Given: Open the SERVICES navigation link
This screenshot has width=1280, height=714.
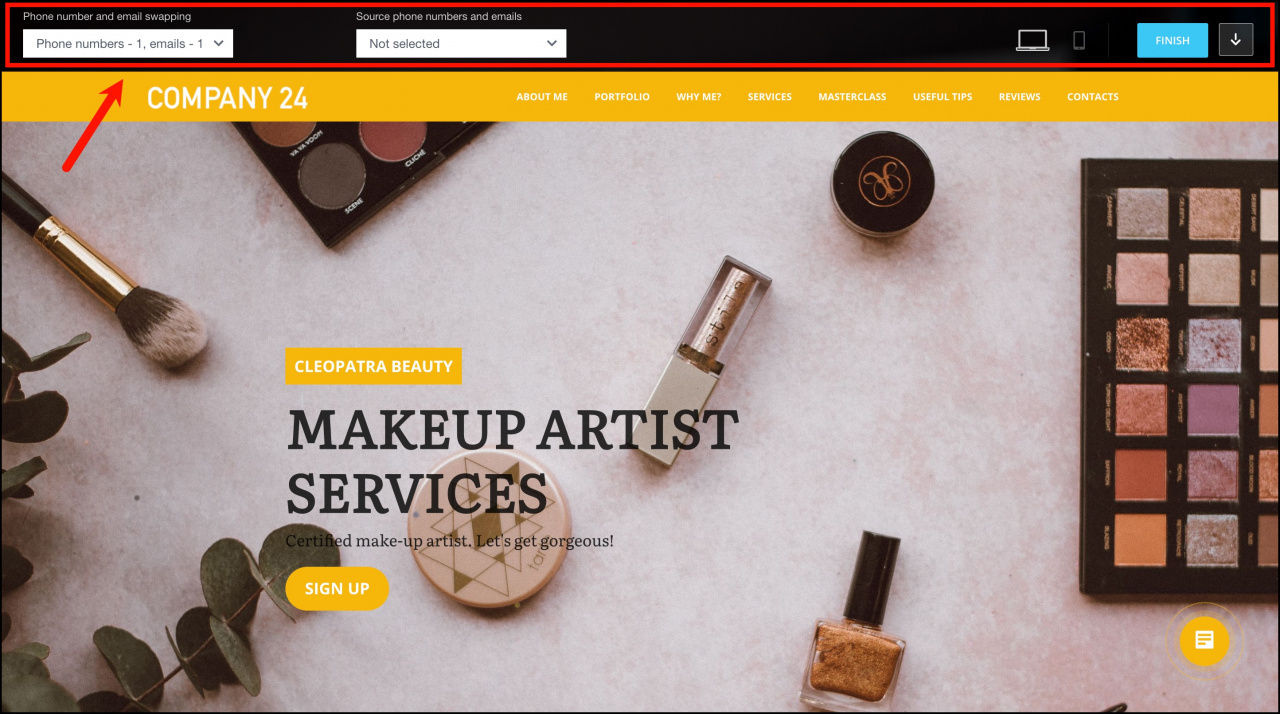Looking at the screenshot, I should tap(770, 97).
